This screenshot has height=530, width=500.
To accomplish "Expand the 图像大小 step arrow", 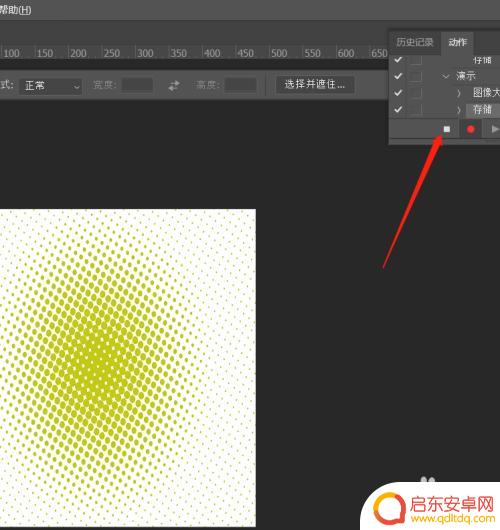I will pyautogui.click(x=459, y=93).
